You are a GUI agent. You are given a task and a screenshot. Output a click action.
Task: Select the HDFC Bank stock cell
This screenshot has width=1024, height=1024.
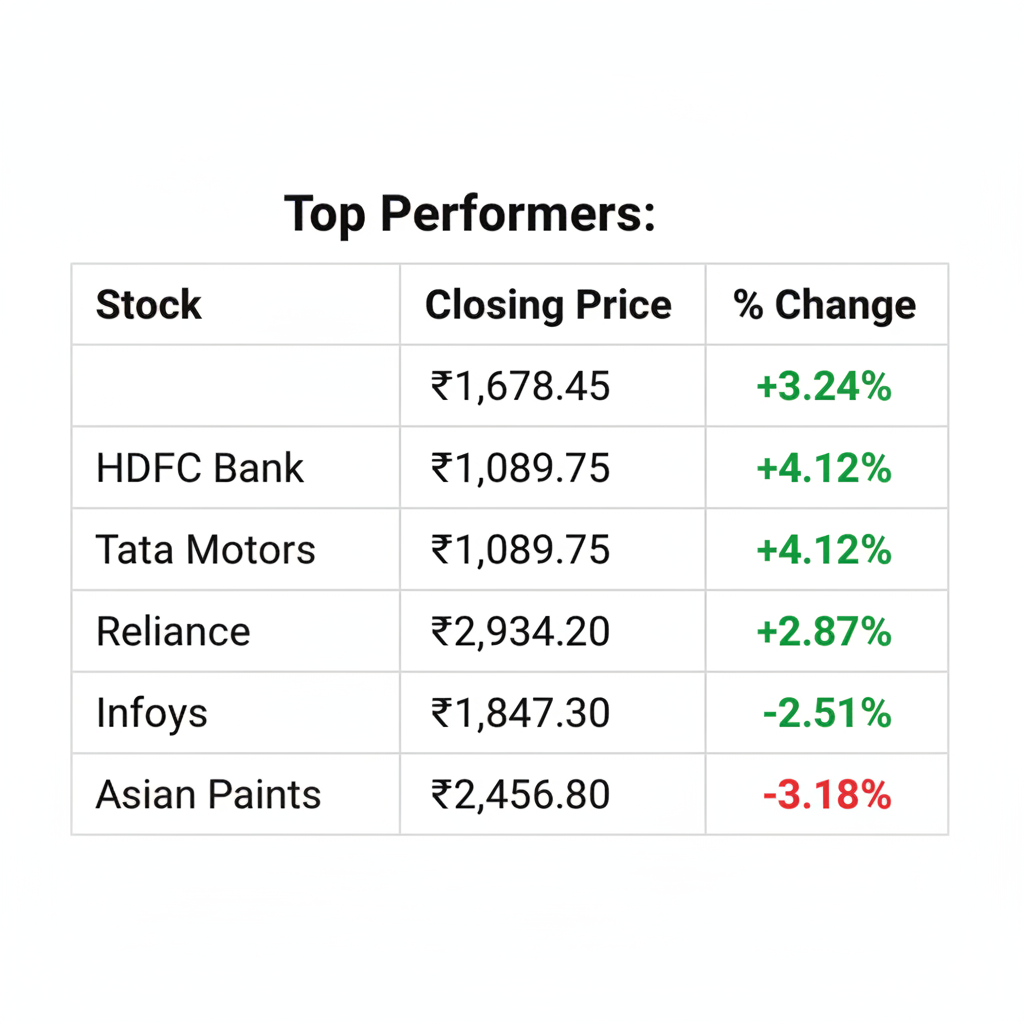pyautogui.click(x=200, y=468)
